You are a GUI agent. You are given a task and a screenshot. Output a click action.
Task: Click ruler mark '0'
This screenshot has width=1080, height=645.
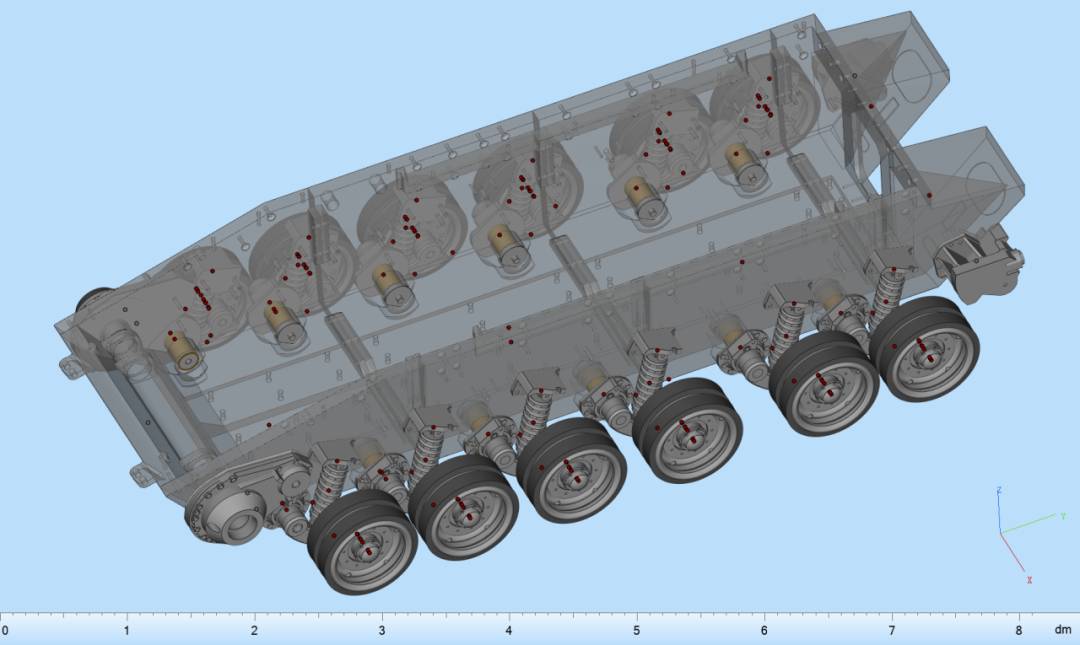click(x=5, y=630)
